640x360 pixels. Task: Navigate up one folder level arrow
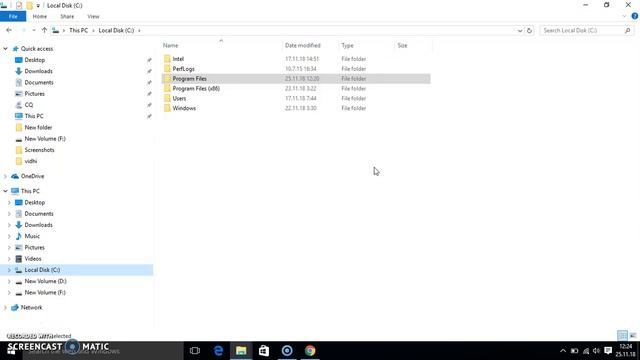pyautogui.click(x=44, y=30)
